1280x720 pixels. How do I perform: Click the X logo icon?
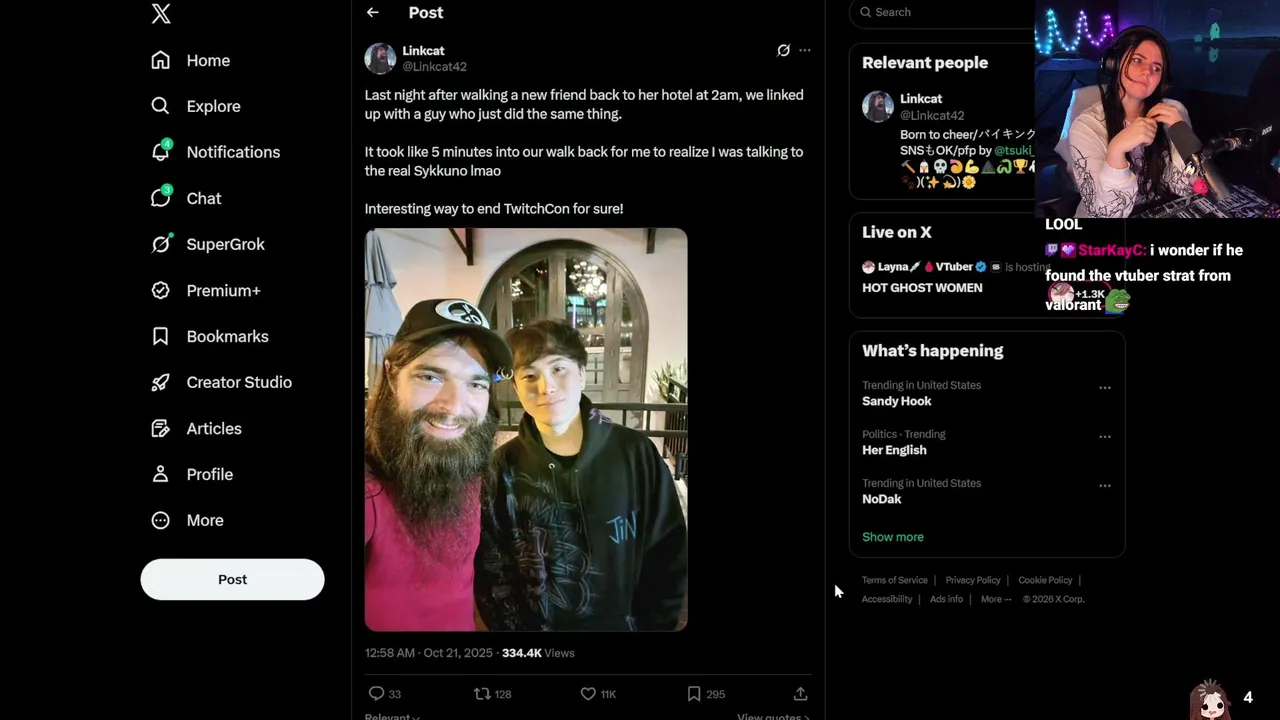161,13
